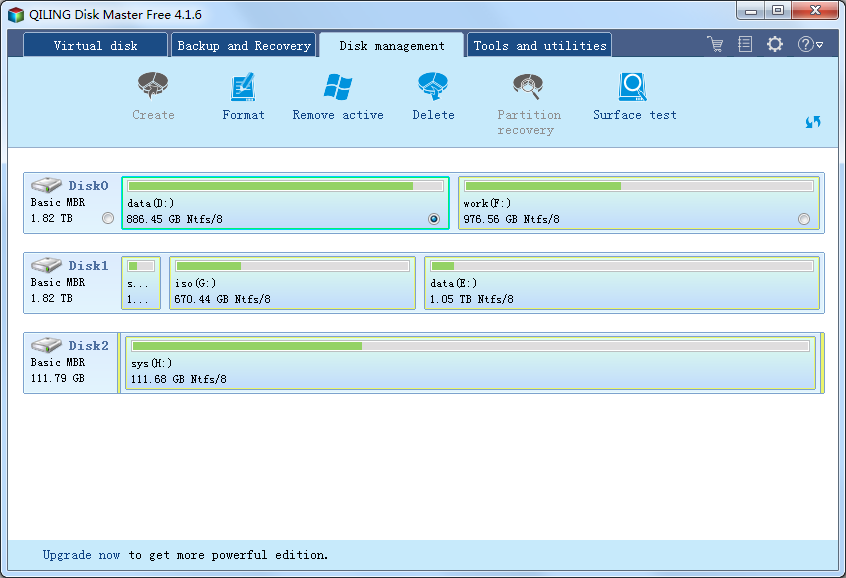Open the shopping cart purchase icon
846x578 pixels.
click(715, 44)
